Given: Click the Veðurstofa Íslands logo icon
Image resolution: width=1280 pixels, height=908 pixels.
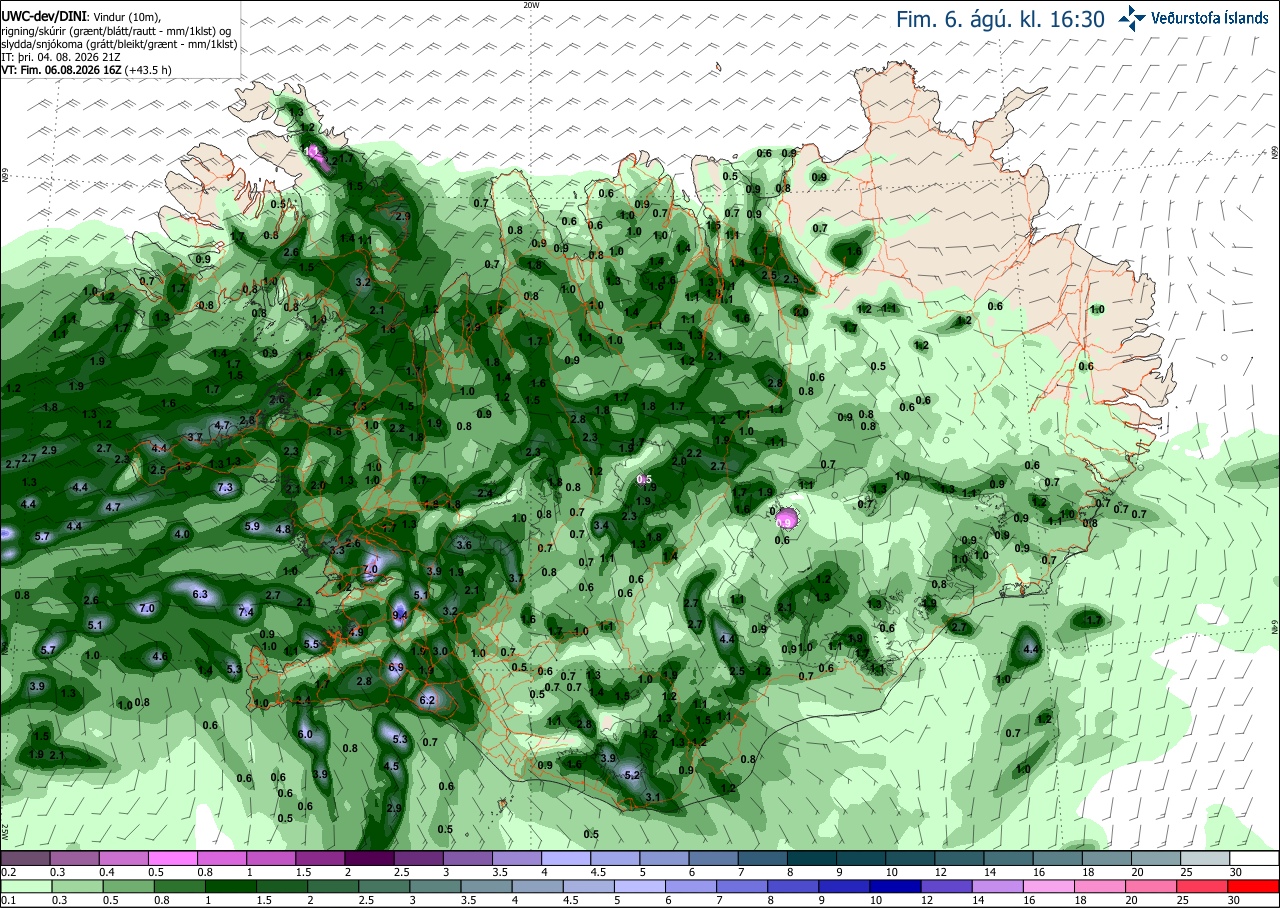Looking at the screenshot, I should click(x=1132, y=17).
